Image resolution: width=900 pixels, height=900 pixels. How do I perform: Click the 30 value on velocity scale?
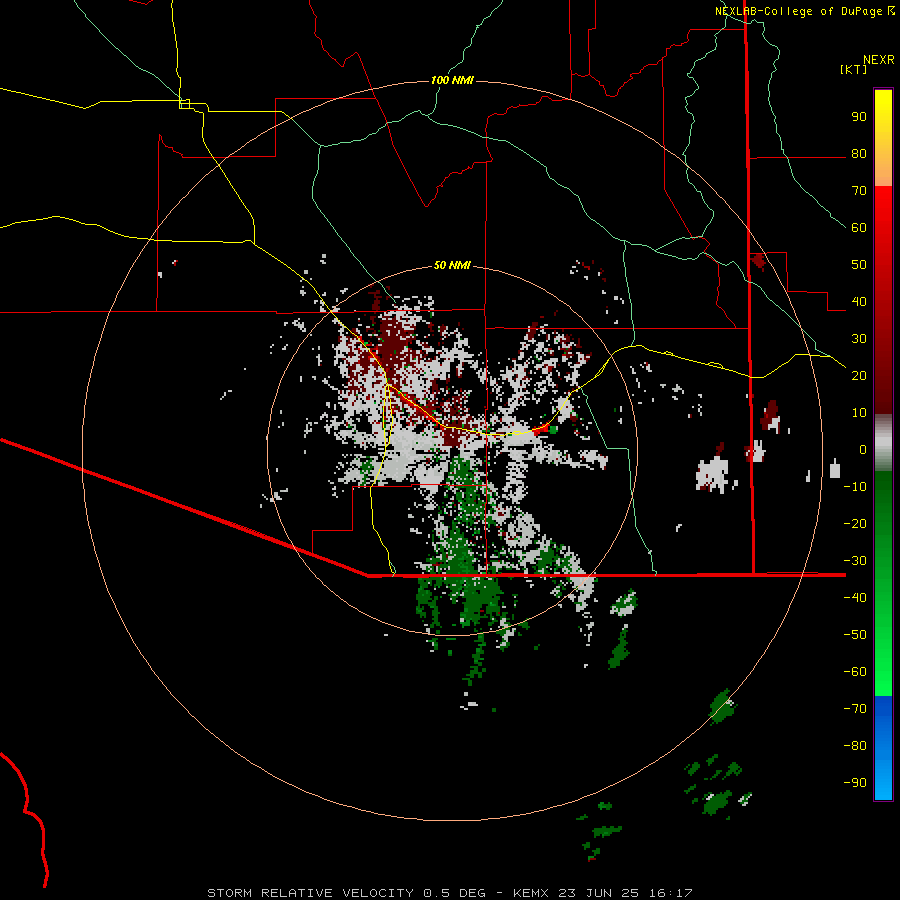pyautogui.click(x=859, y=339)
